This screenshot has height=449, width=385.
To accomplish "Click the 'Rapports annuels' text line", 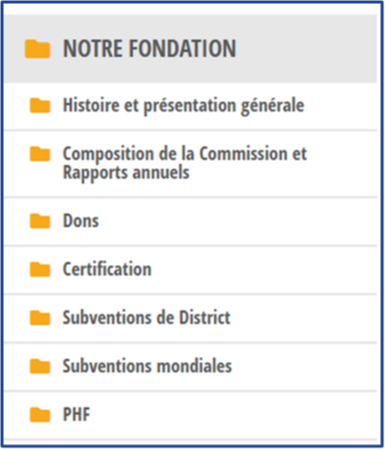I will click(x=126, y=173).
